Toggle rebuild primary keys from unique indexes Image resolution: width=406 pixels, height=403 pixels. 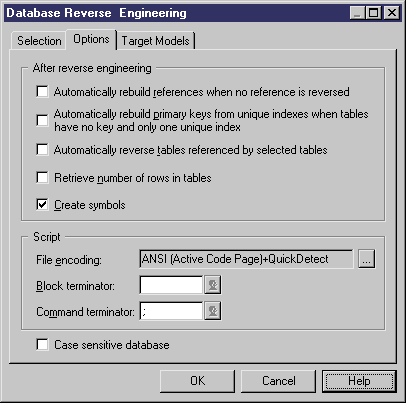[42, 120]
